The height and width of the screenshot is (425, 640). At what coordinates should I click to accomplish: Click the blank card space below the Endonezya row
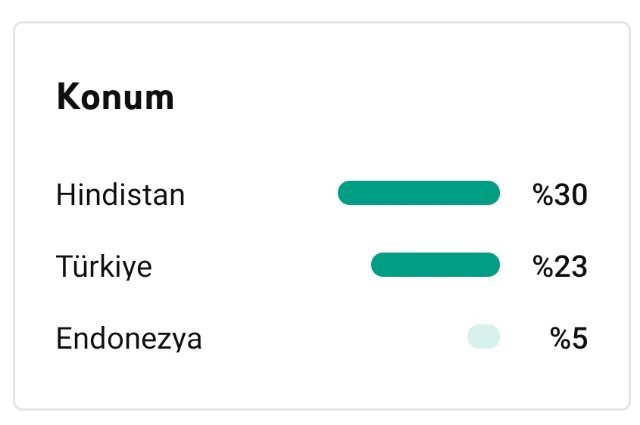pos(322,380)
